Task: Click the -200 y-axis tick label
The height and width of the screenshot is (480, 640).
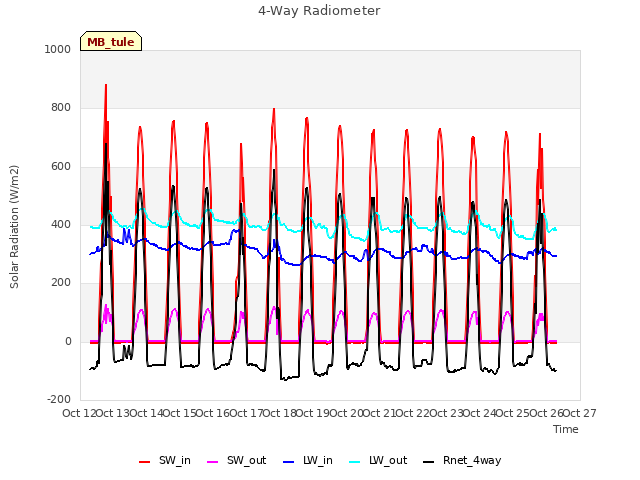Action: pos(59,399)
